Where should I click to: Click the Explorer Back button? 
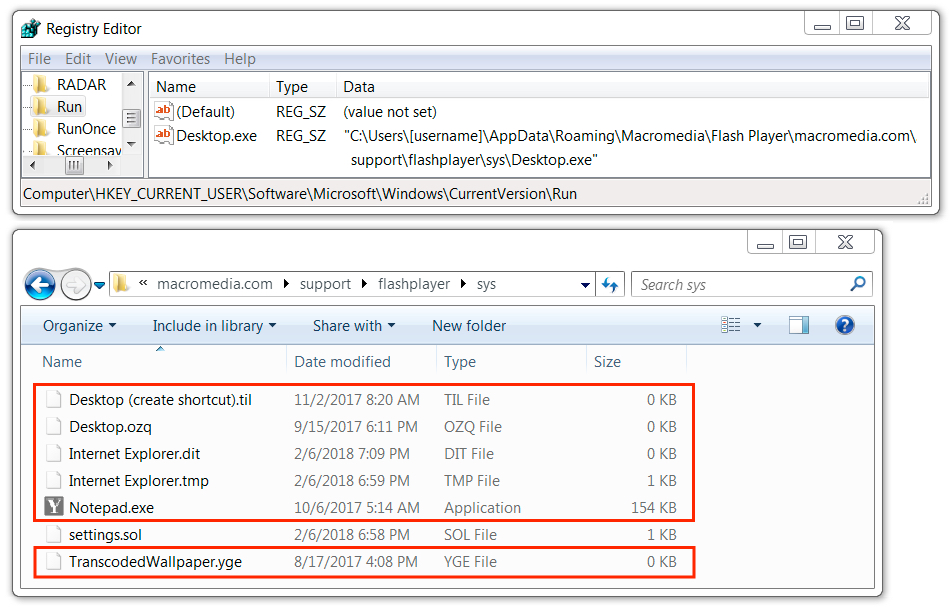[40, 284]
